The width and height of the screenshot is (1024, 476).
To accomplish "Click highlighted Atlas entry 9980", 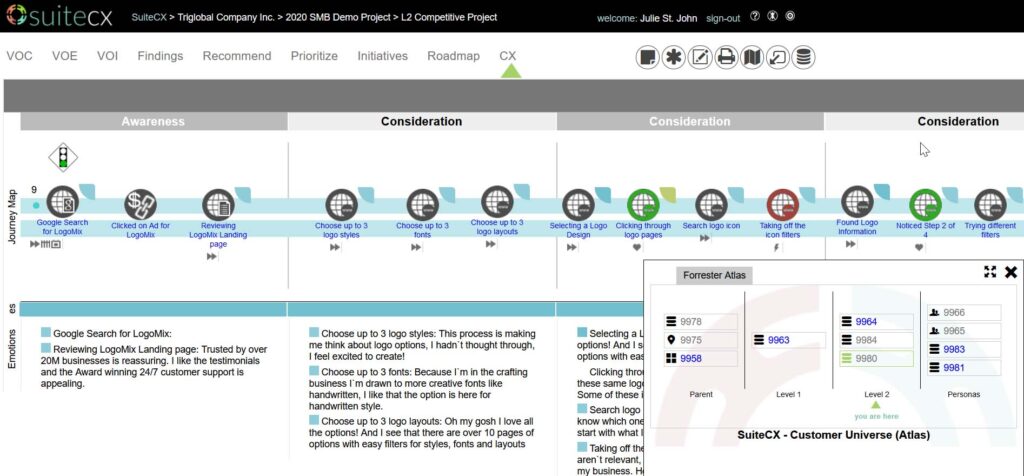I will (876, 358).
